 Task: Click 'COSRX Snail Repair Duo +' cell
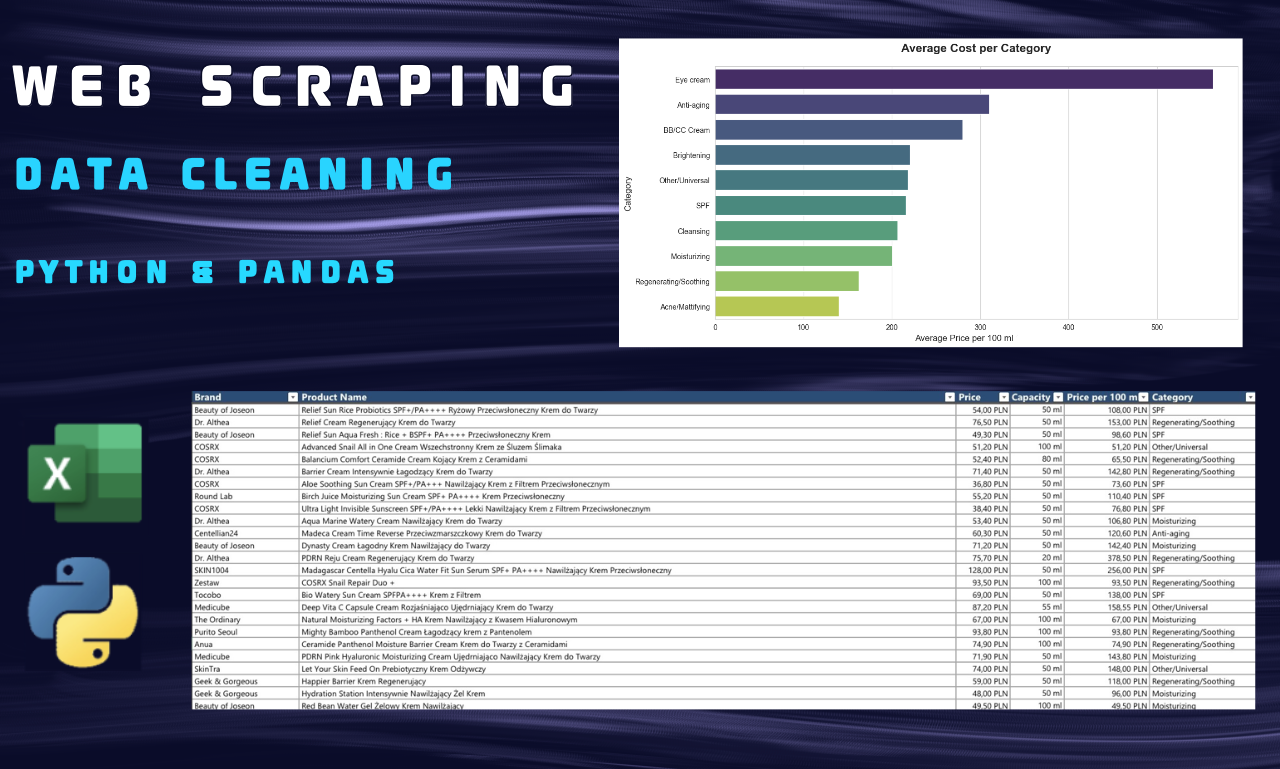point(627,582)
